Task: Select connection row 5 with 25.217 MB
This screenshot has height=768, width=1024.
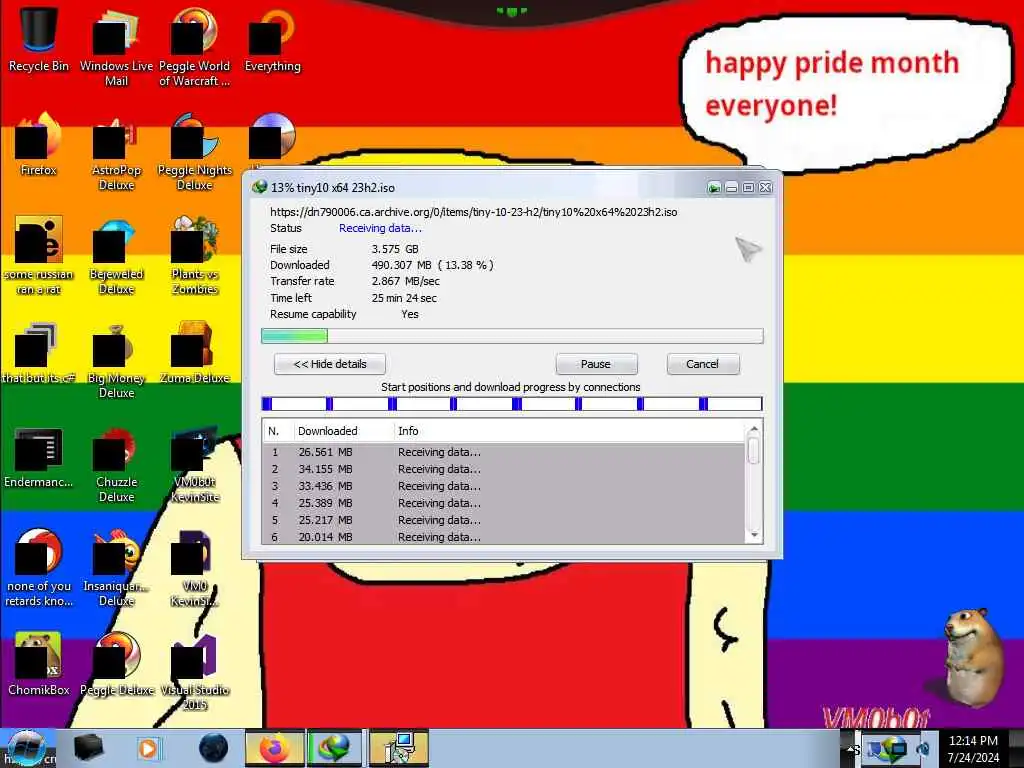Action: tap(504, 520)
